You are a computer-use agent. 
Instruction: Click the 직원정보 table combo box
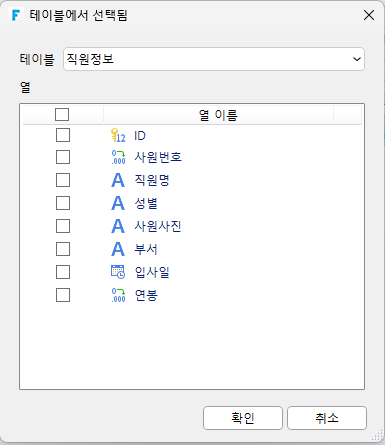click(x=214, y=59)
